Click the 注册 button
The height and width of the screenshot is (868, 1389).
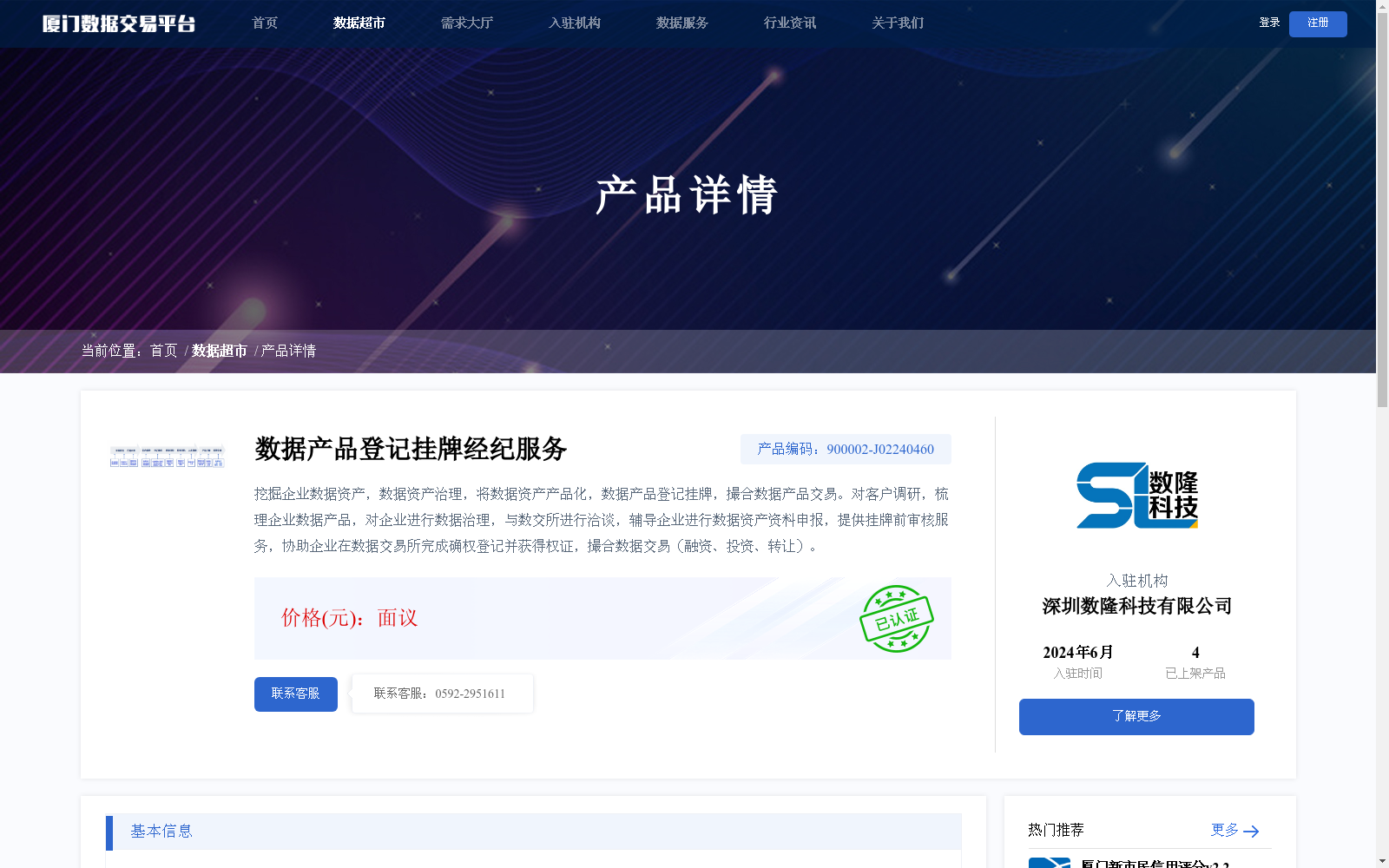[x=1318, y=23]
